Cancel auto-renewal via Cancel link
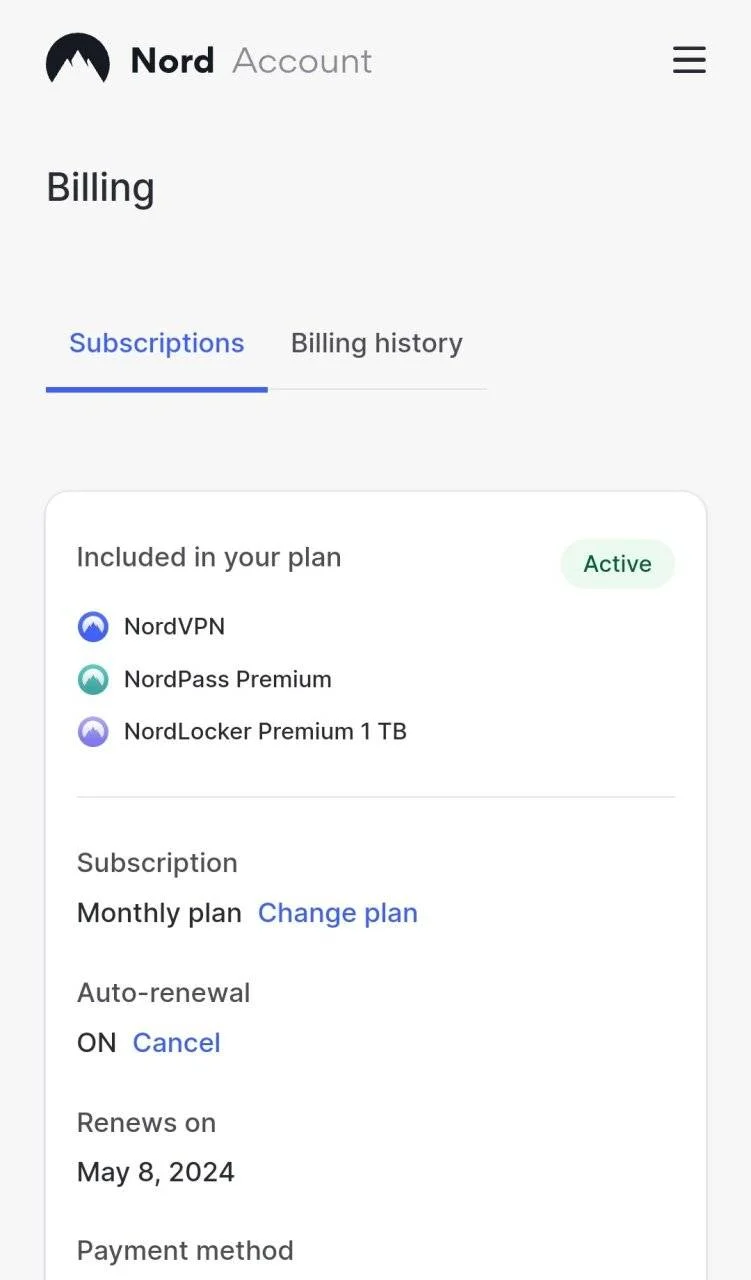Viewport: 751px width, 1280px height. 176,1043
